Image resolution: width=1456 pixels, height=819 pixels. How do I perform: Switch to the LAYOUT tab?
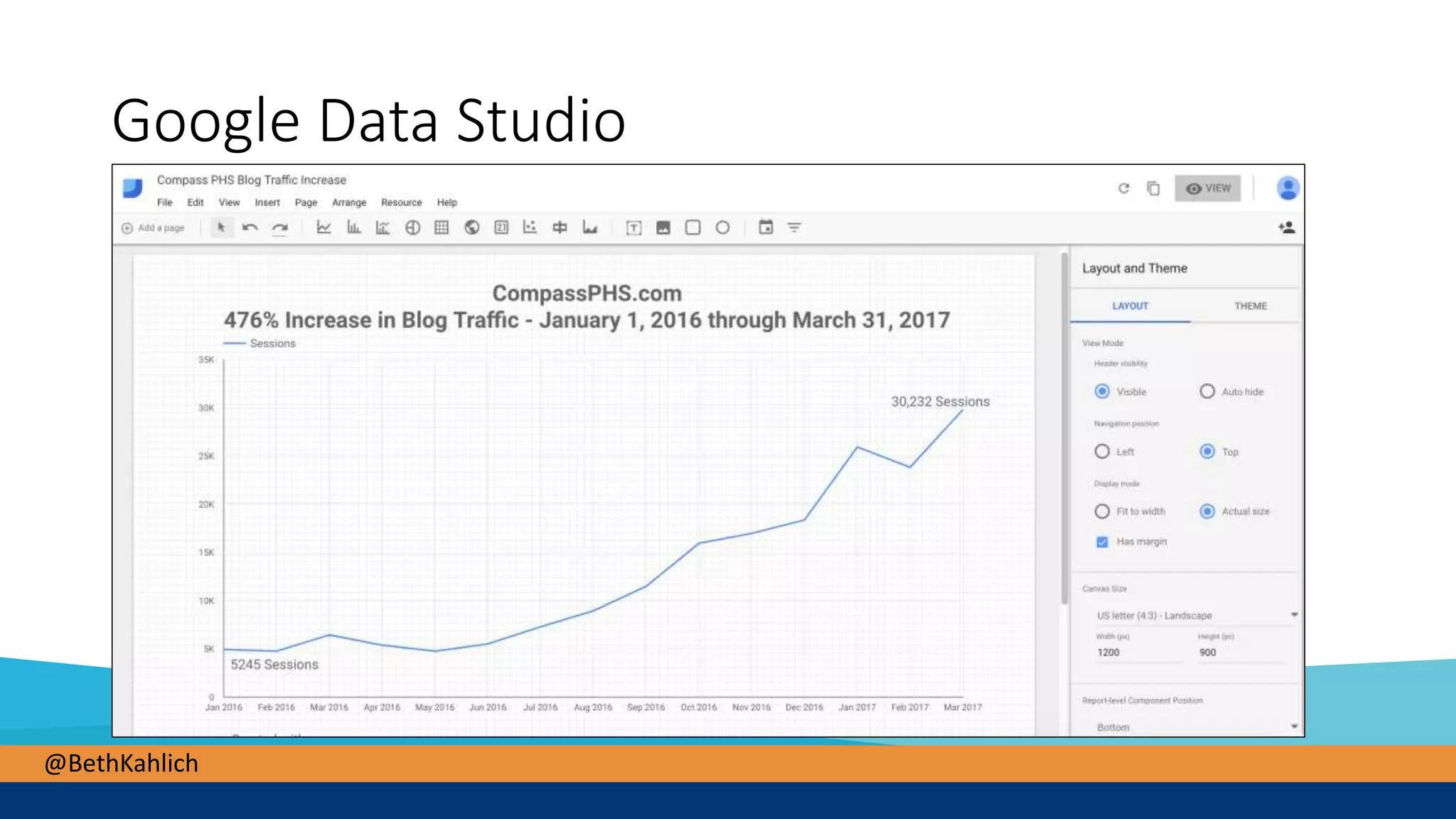[x=1130, y=306]
